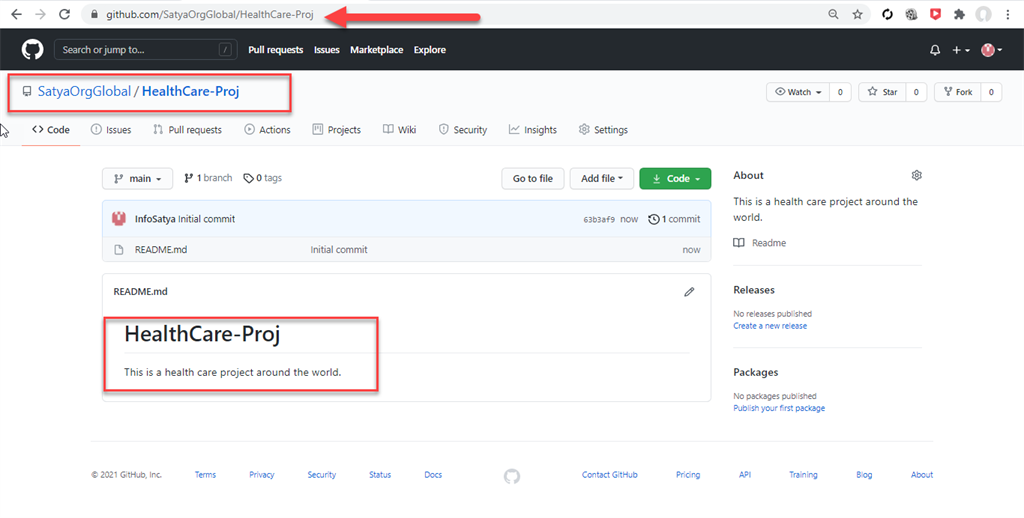1024x518 pixels.
Task: Open the notifications bell icon
Action: [x=935, y=50]
